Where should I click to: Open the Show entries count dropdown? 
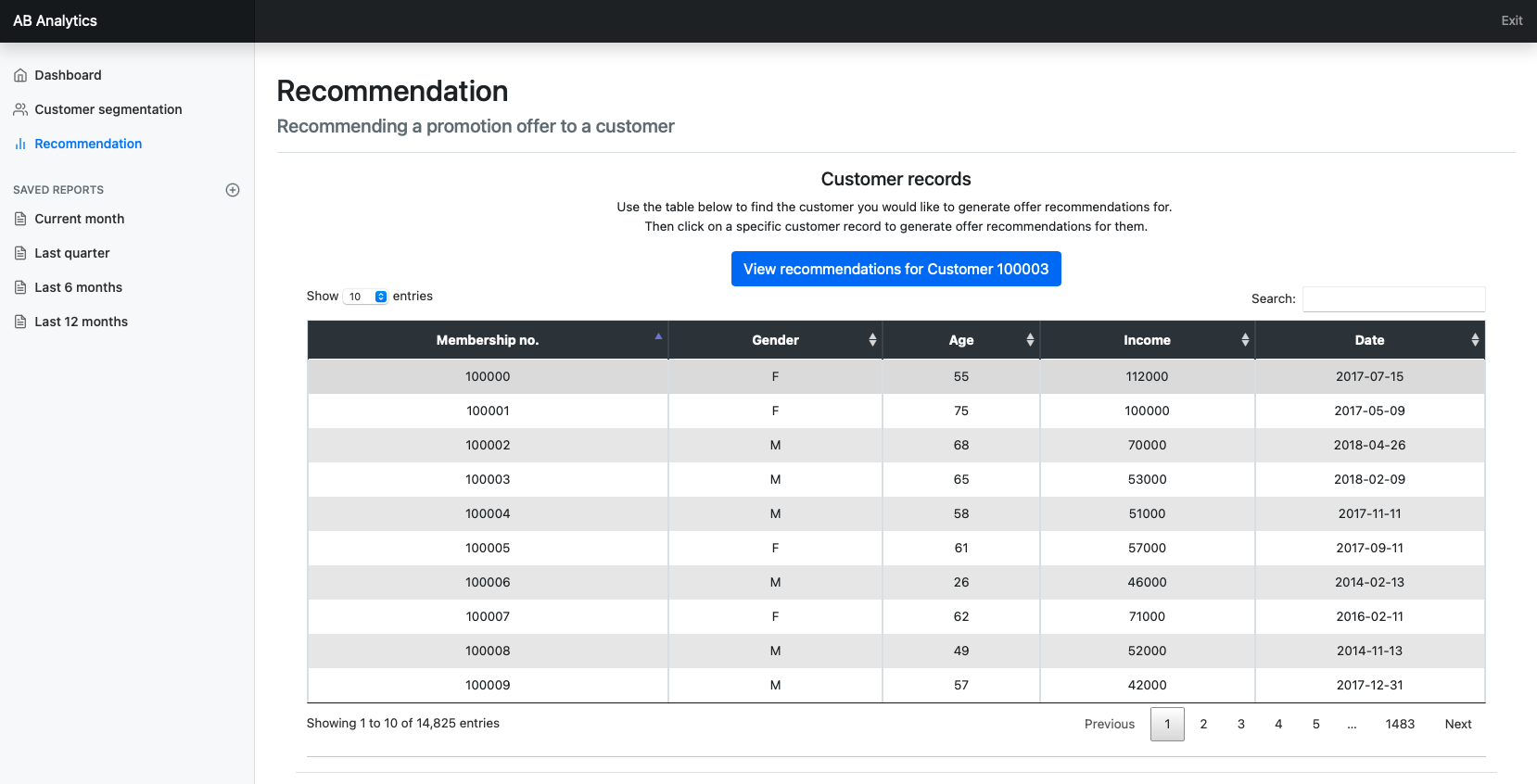(x=366, y=297)
